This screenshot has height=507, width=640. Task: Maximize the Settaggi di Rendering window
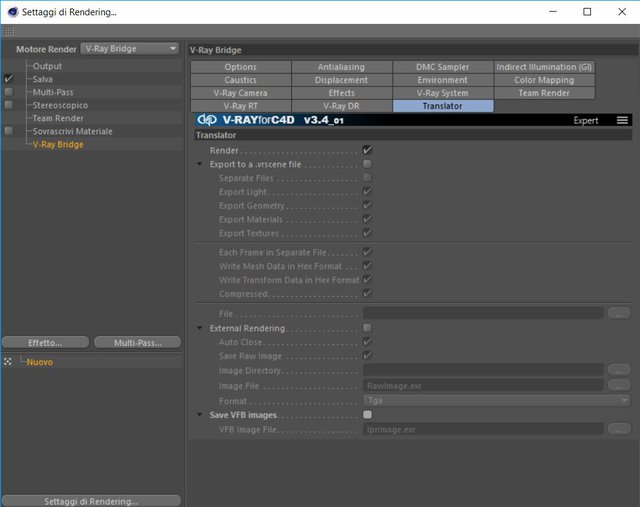(x=587, y=12)
